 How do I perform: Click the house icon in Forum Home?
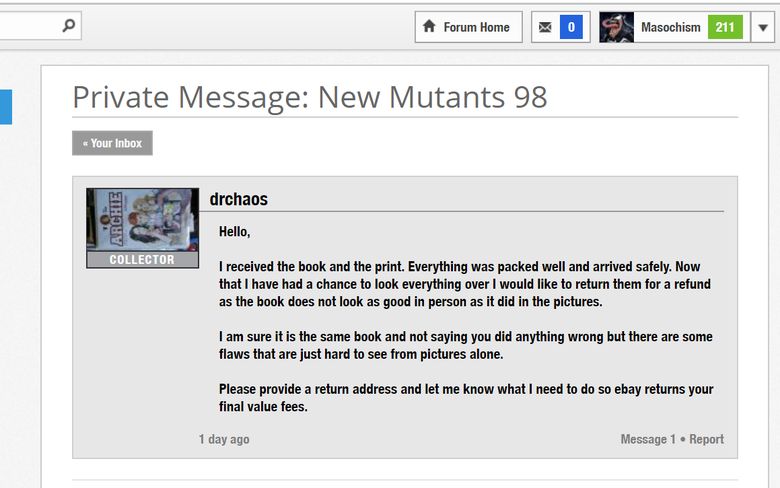pos(429,26)
